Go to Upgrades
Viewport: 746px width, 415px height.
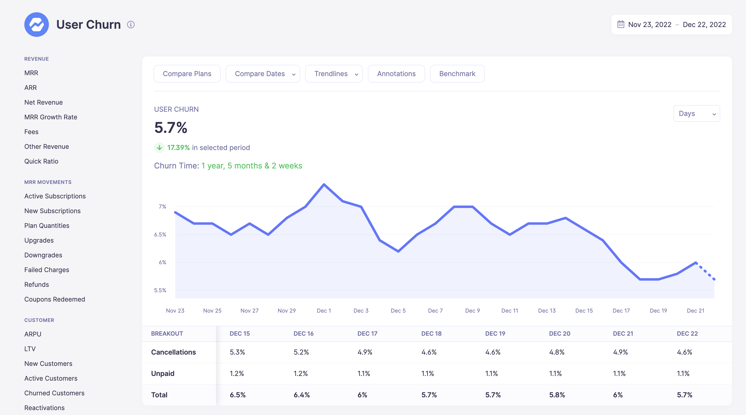39,240
